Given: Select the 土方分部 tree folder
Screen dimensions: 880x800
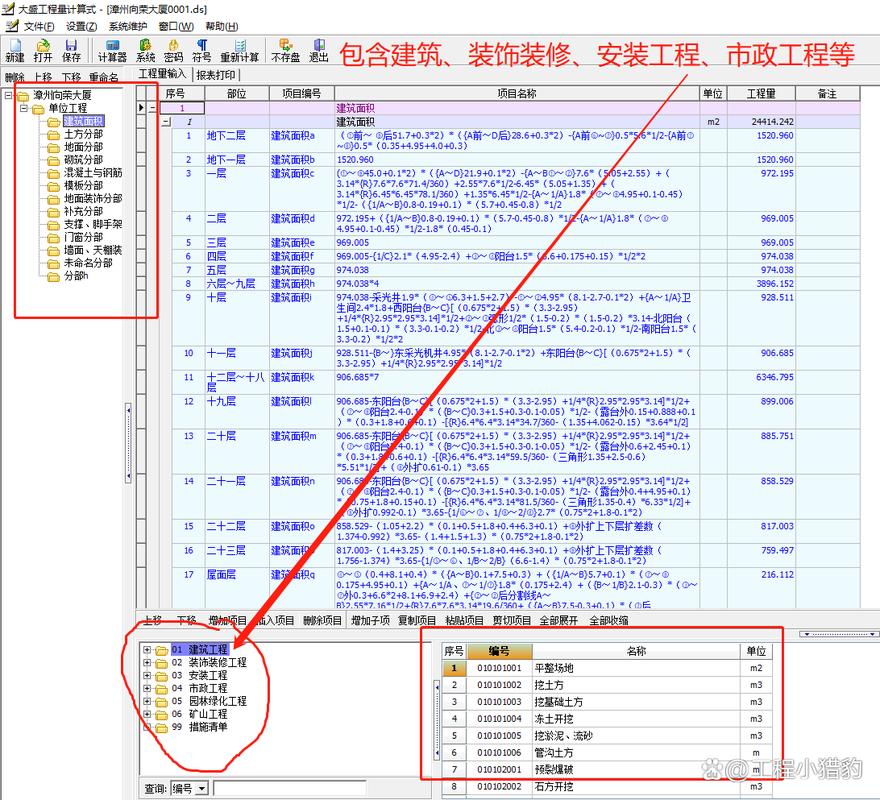Looking at the screenshot, I should (82, 134).
